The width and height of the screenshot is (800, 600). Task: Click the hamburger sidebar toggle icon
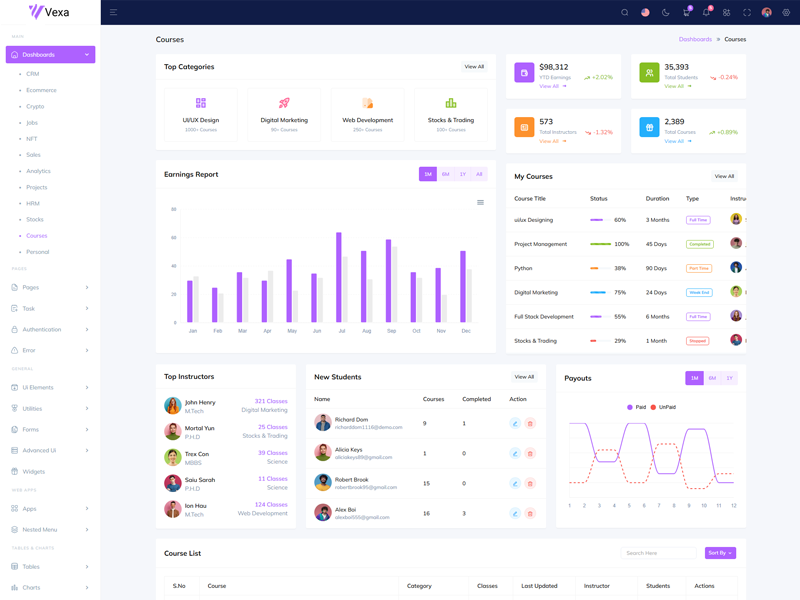click(x=113, y=12)
